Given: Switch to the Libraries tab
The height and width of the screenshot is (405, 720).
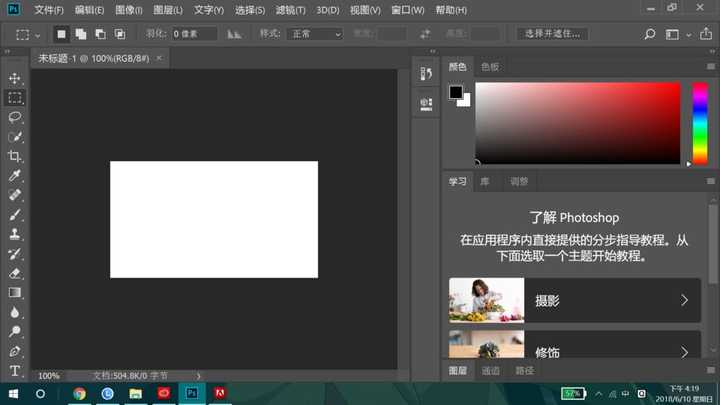Looking at the screenshot, I should pos(484,181).
